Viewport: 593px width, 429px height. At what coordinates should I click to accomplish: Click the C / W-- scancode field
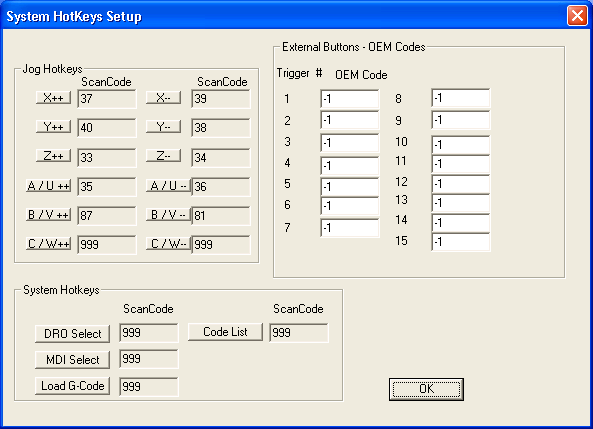point(221,245)
